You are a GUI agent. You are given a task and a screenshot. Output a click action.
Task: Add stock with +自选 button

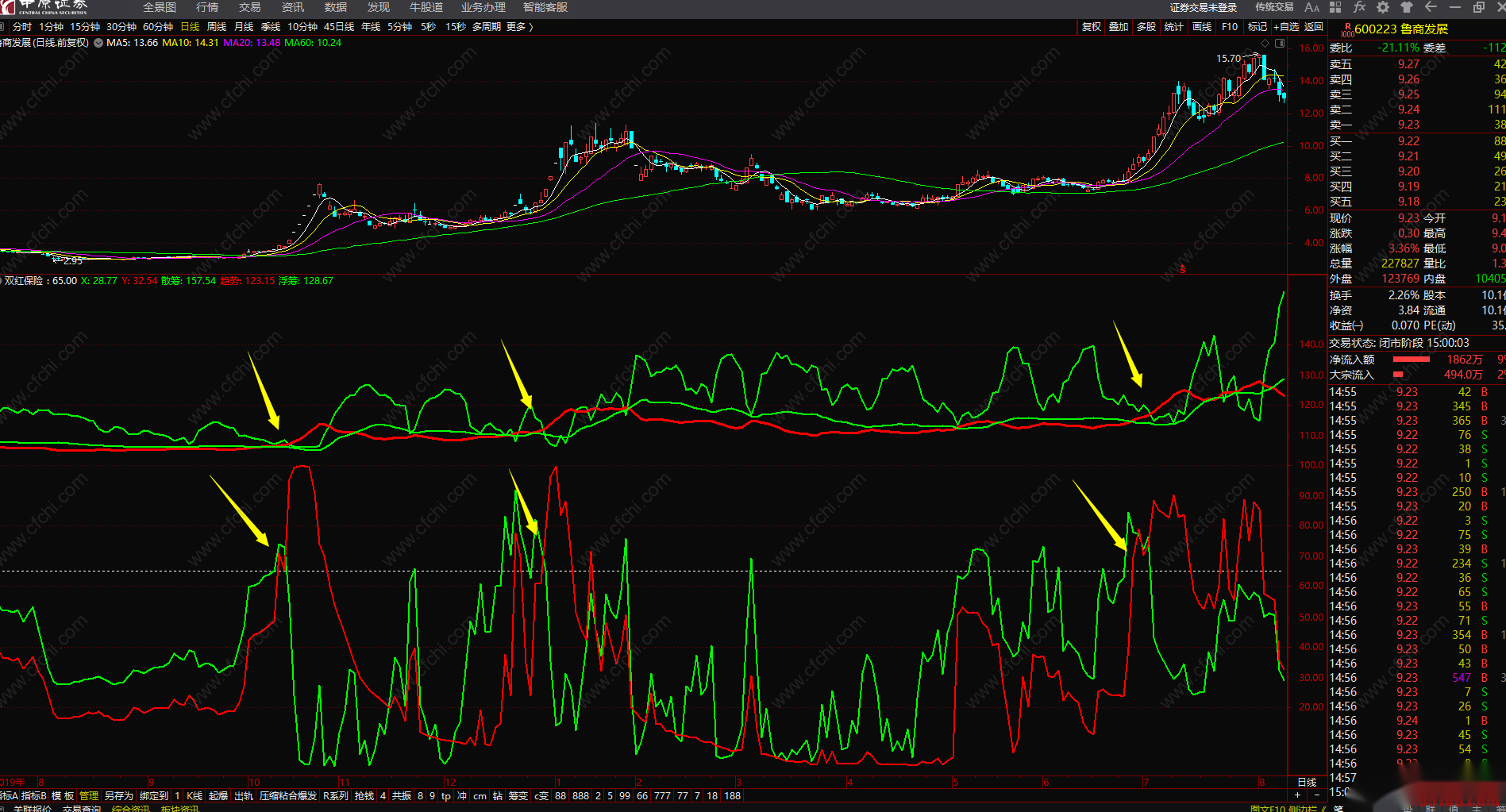pos(1286,27)
